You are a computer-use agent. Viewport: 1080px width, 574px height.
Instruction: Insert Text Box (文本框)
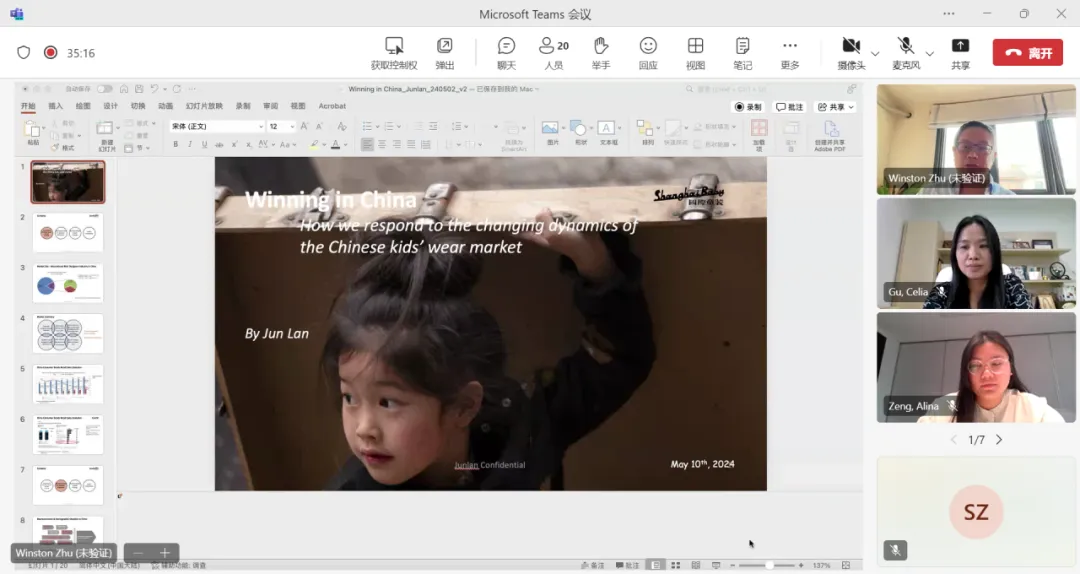[608, 132]
